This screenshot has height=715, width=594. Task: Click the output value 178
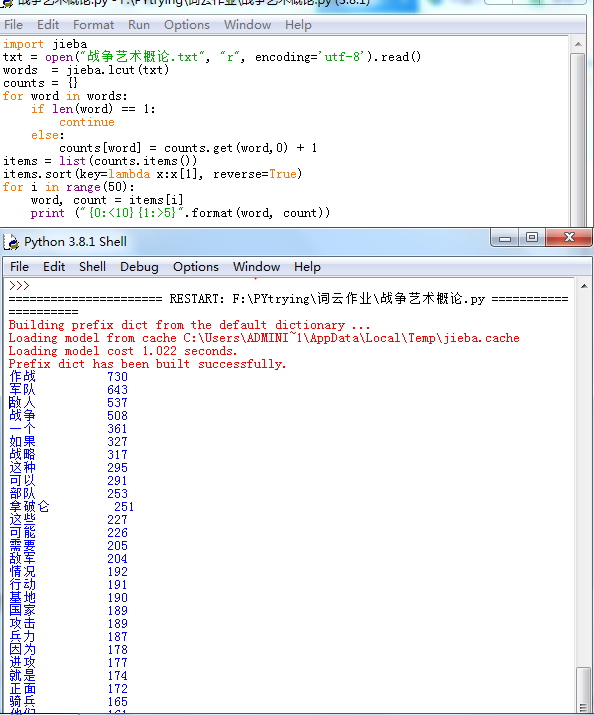(117, 650)
